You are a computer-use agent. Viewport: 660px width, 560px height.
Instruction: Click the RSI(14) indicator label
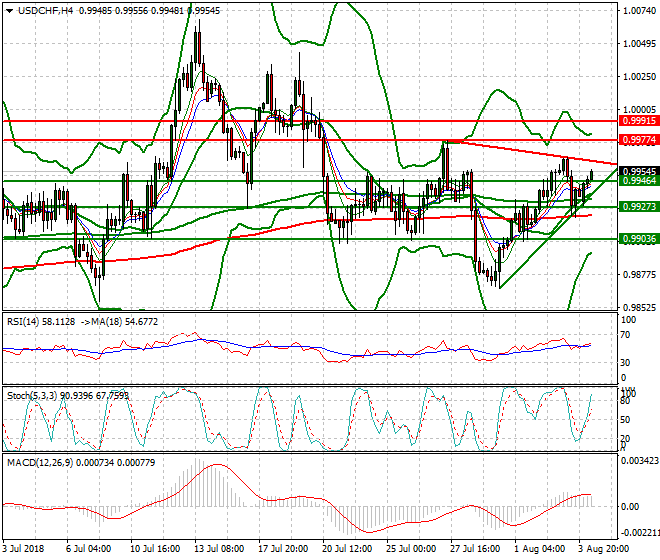tap(27, 321)
